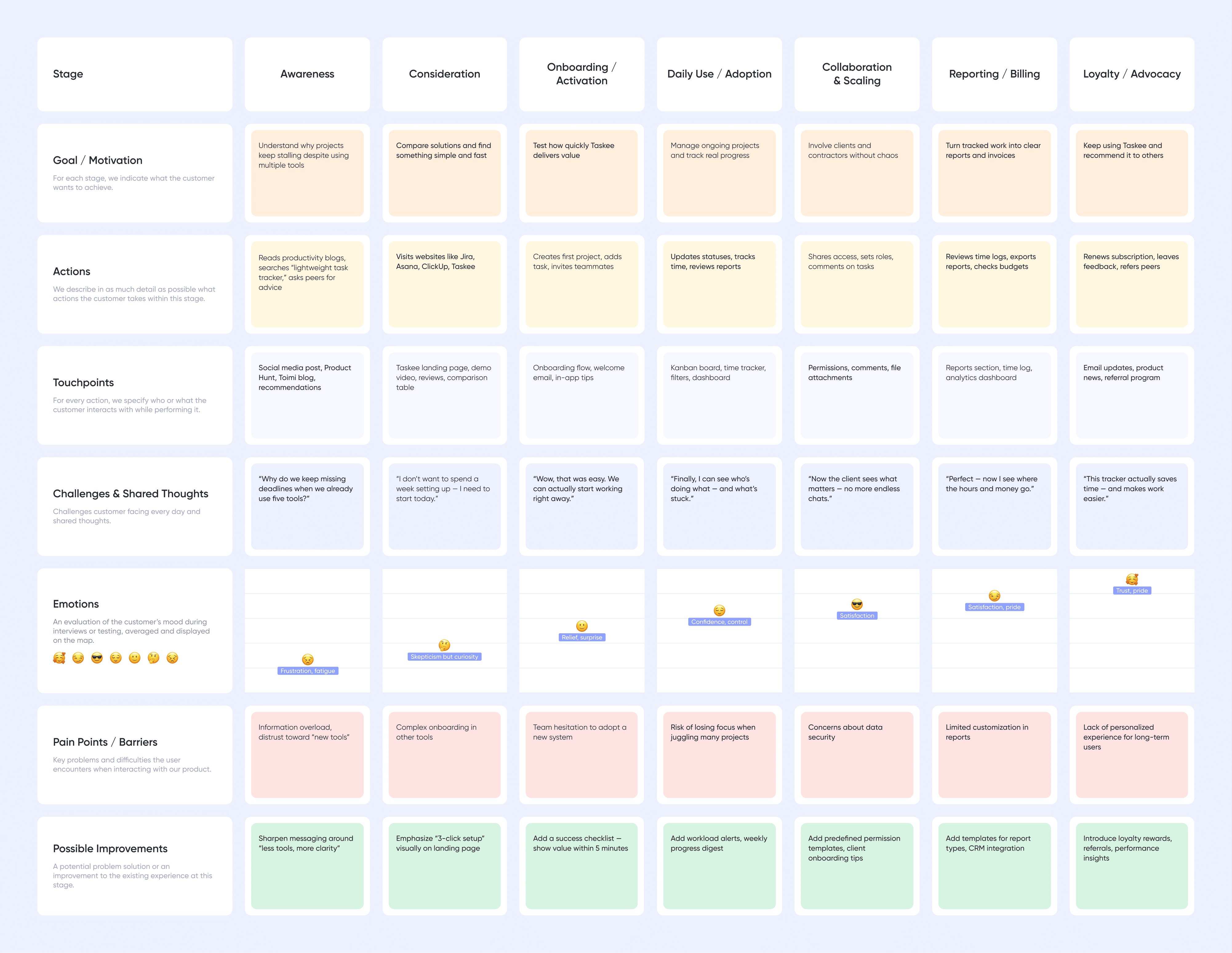This screenshot has width=1232, height=953.
Task: Select the 'Skepticism but curiosity' emotion tag
Action: point(444,657)
